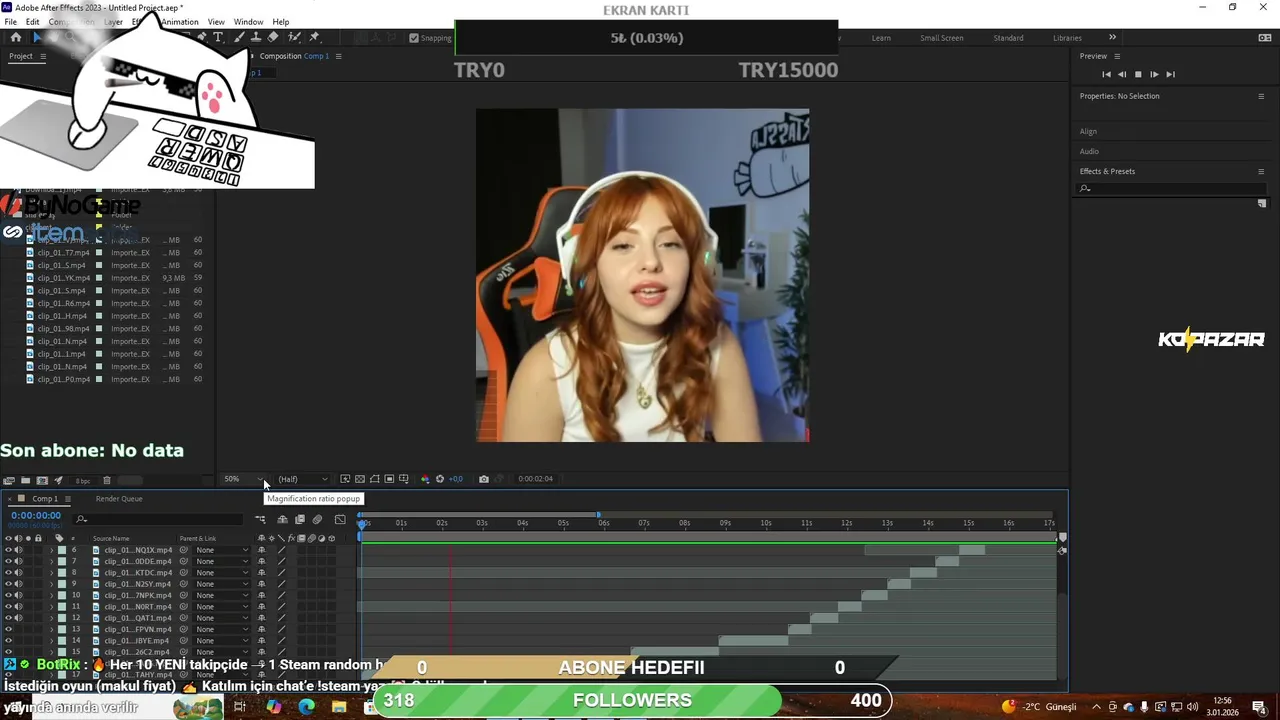Click the region of interest icon
Screen dimensions: 1280x720
(x=389, y=479)
